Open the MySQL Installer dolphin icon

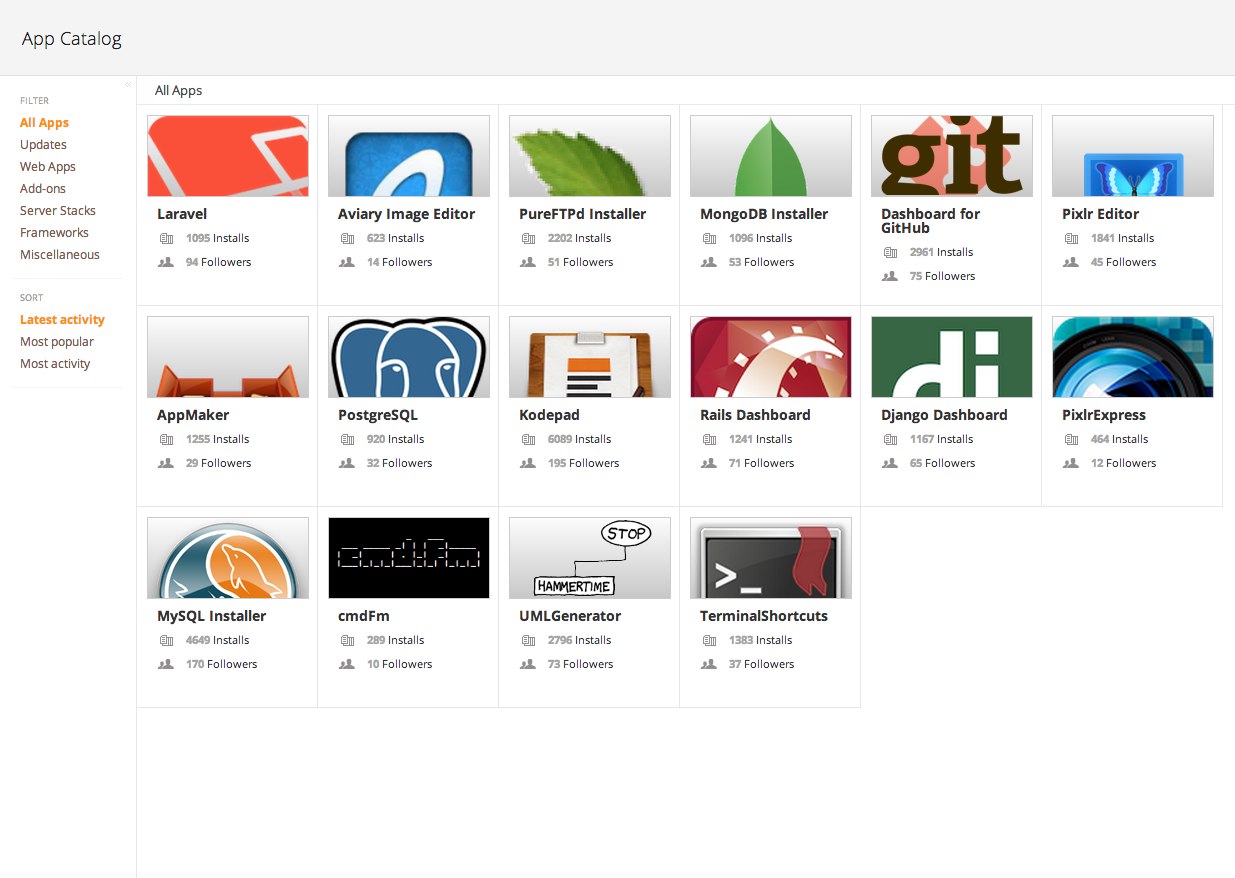point(228,558)
